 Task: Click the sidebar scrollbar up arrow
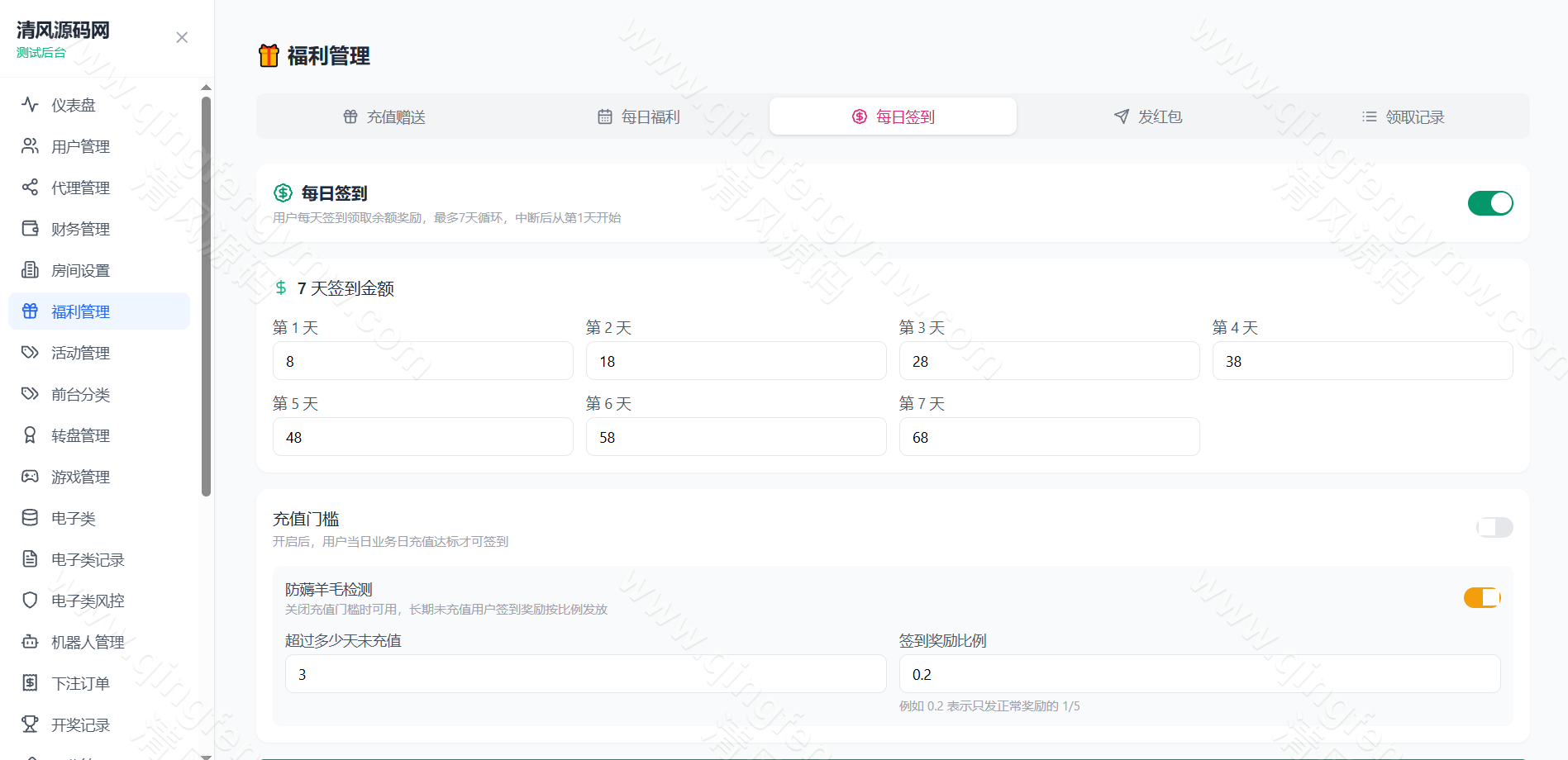206,87
